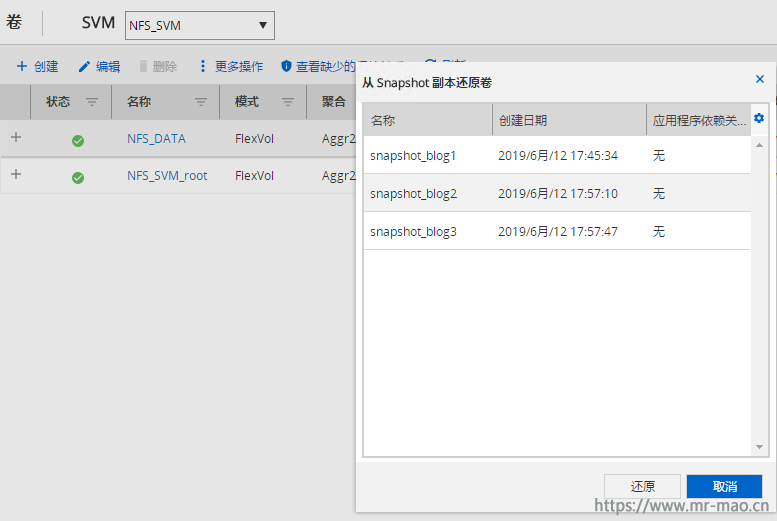Expand the NFS_DATA row with plus sign
The image size is (777, 521).
16,137
